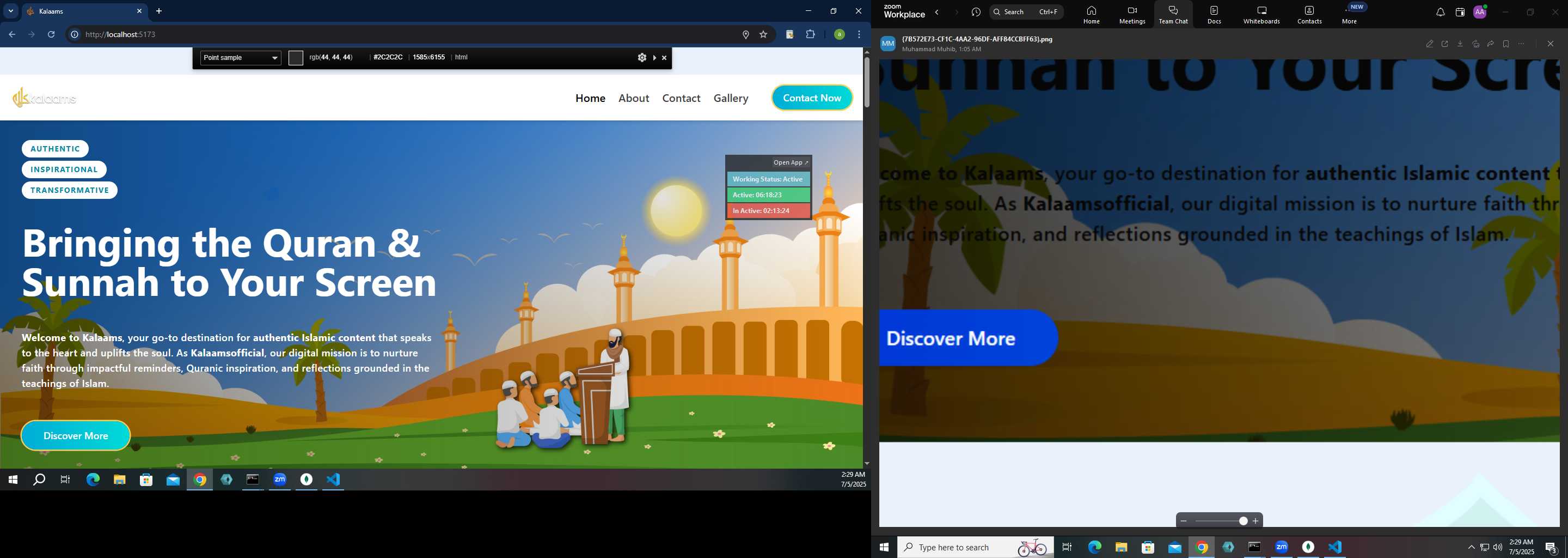Click the page scrollbar down arrow in Chrome
The image size is (1568, 558).
coord(867,464)
